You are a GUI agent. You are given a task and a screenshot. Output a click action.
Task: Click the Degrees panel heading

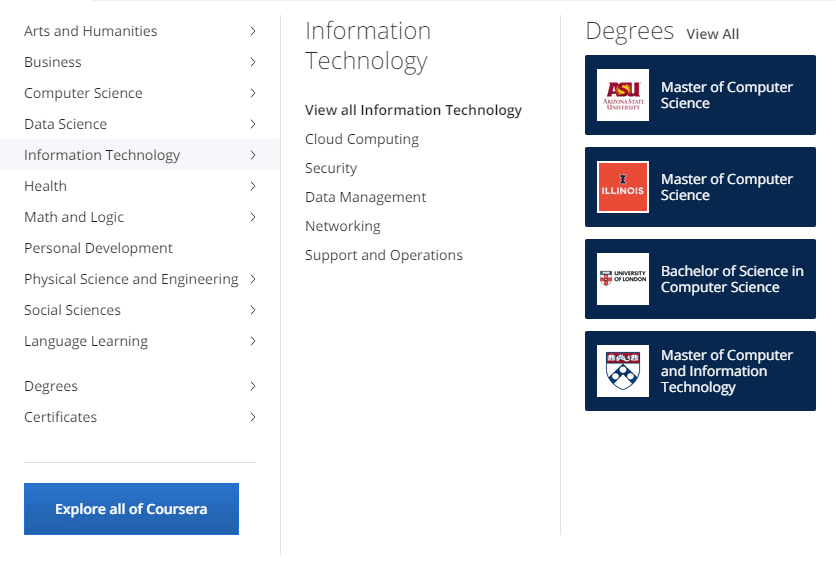(630, 31)
